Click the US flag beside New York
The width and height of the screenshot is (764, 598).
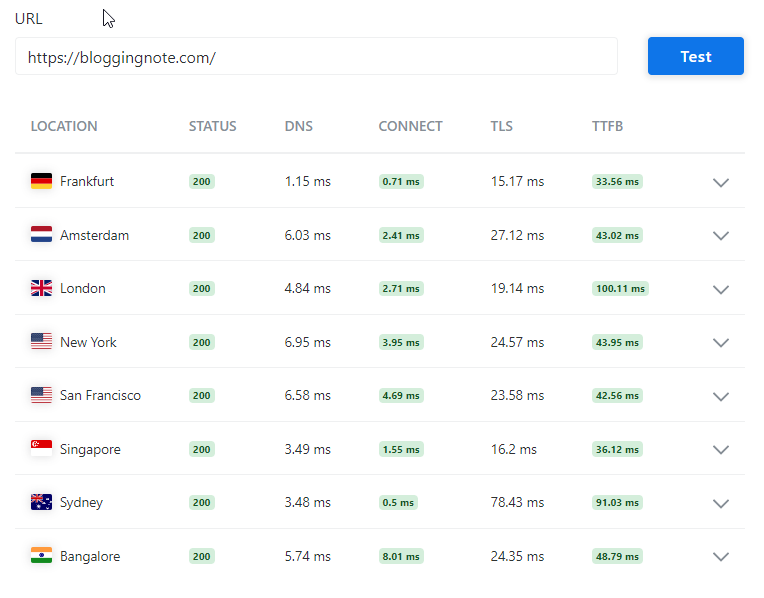tap(41, 341)
